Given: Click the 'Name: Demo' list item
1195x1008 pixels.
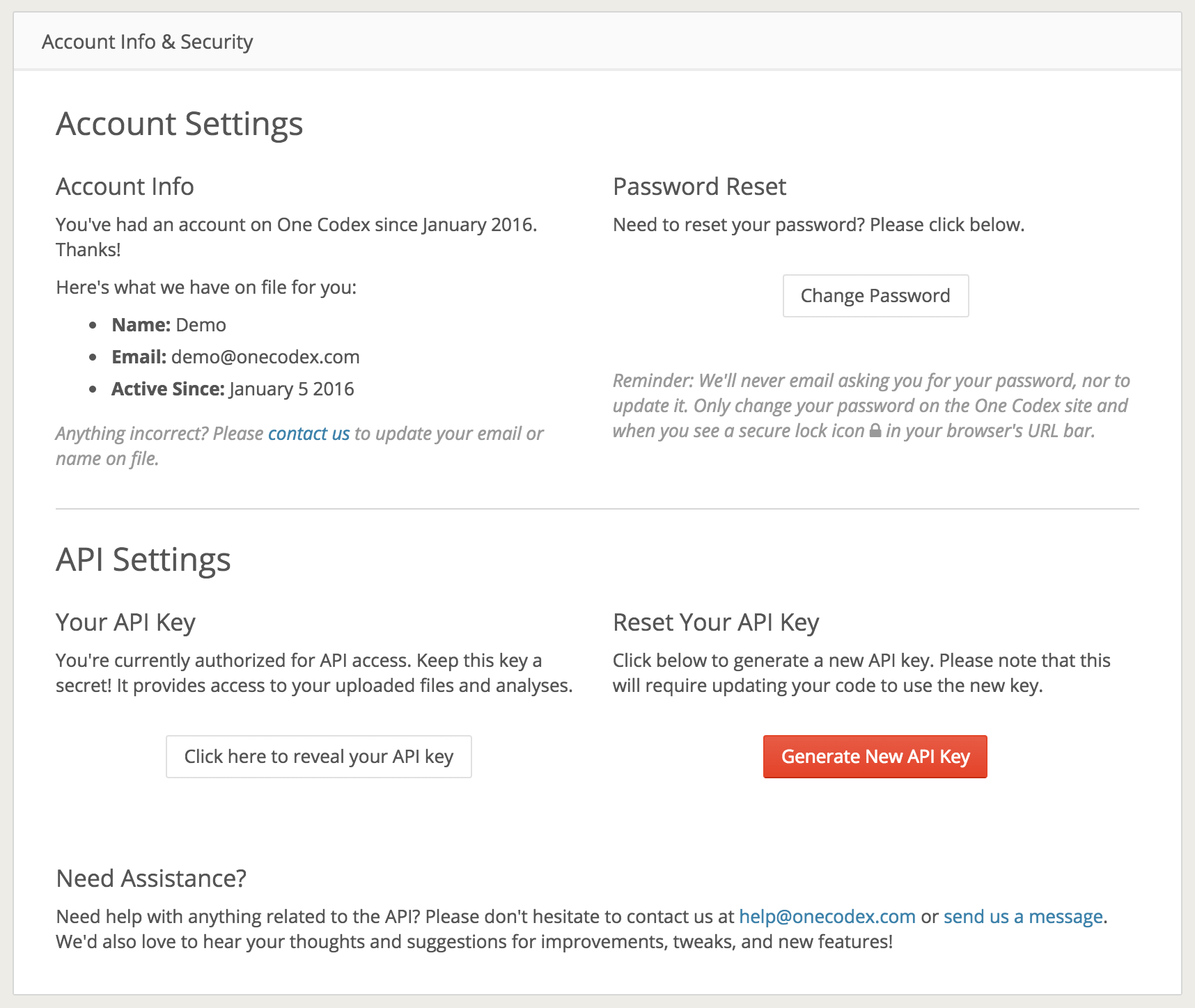Looking at the screenshot, I should [169, 325].
